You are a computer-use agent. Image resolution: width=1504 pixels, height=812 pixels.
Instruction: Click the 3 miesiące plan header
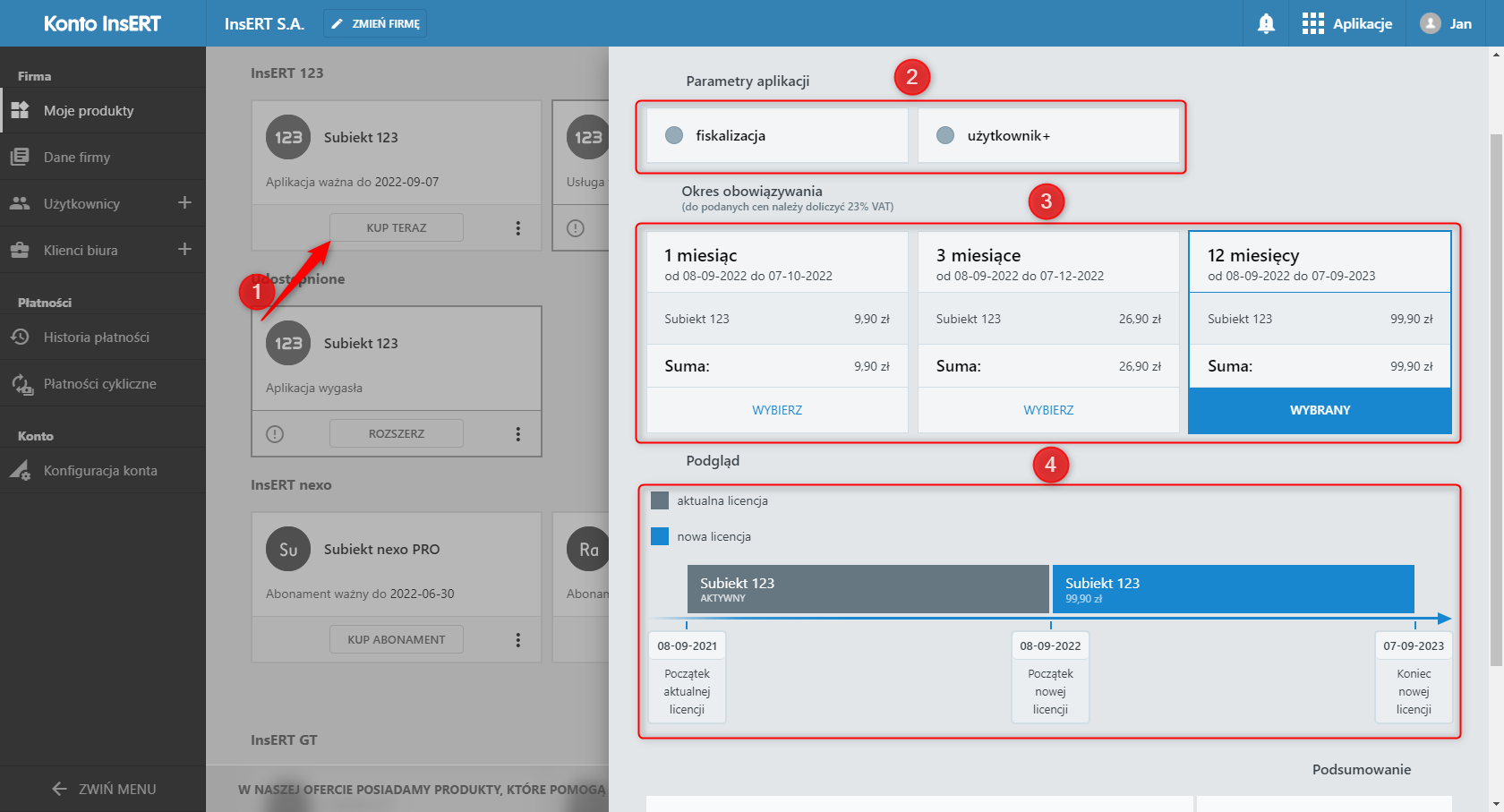[1048, 262]
